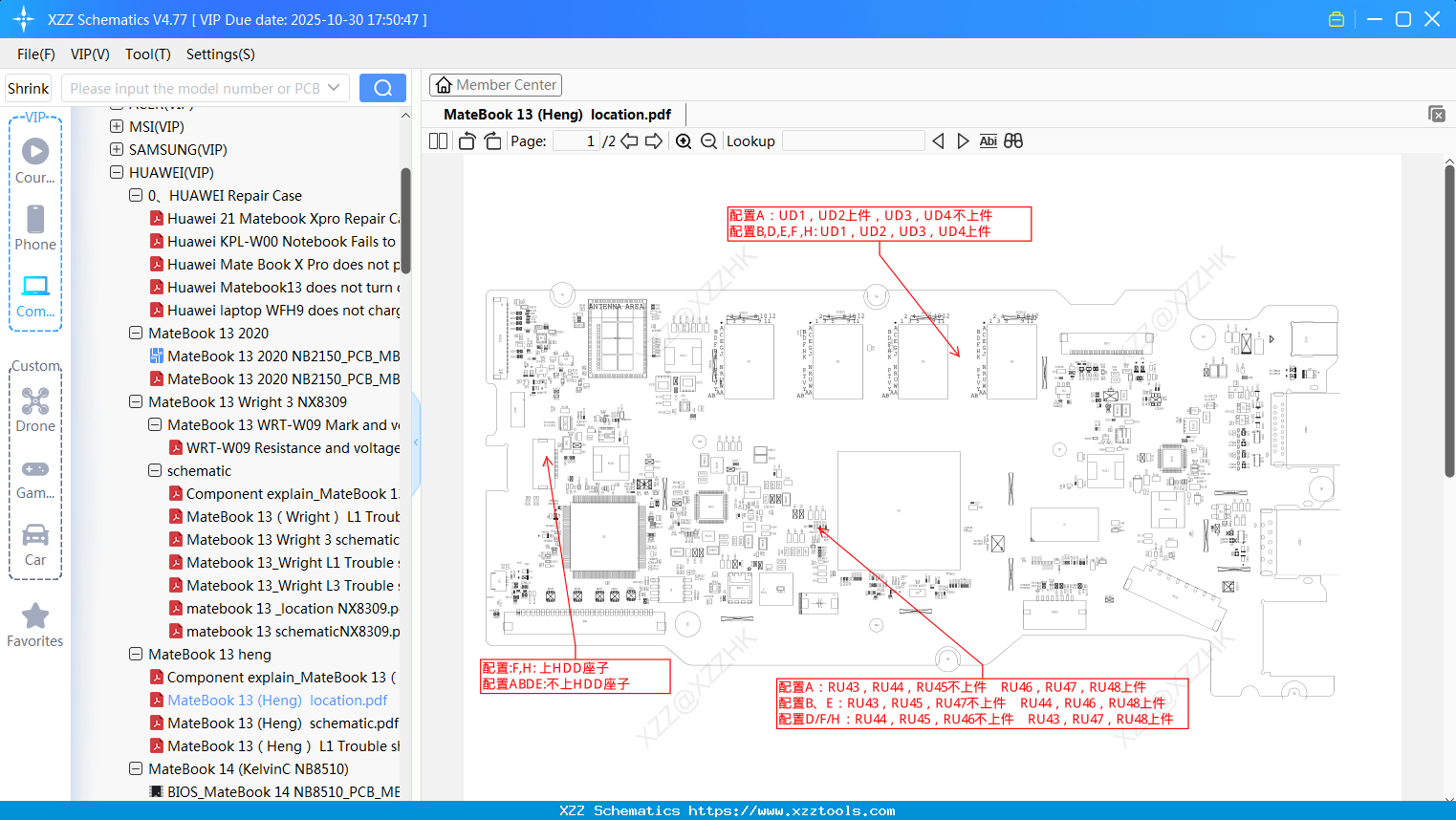The image size is (1456, 820).
Task: Zoom in on the PDF
Action: (x=684, y=141)
